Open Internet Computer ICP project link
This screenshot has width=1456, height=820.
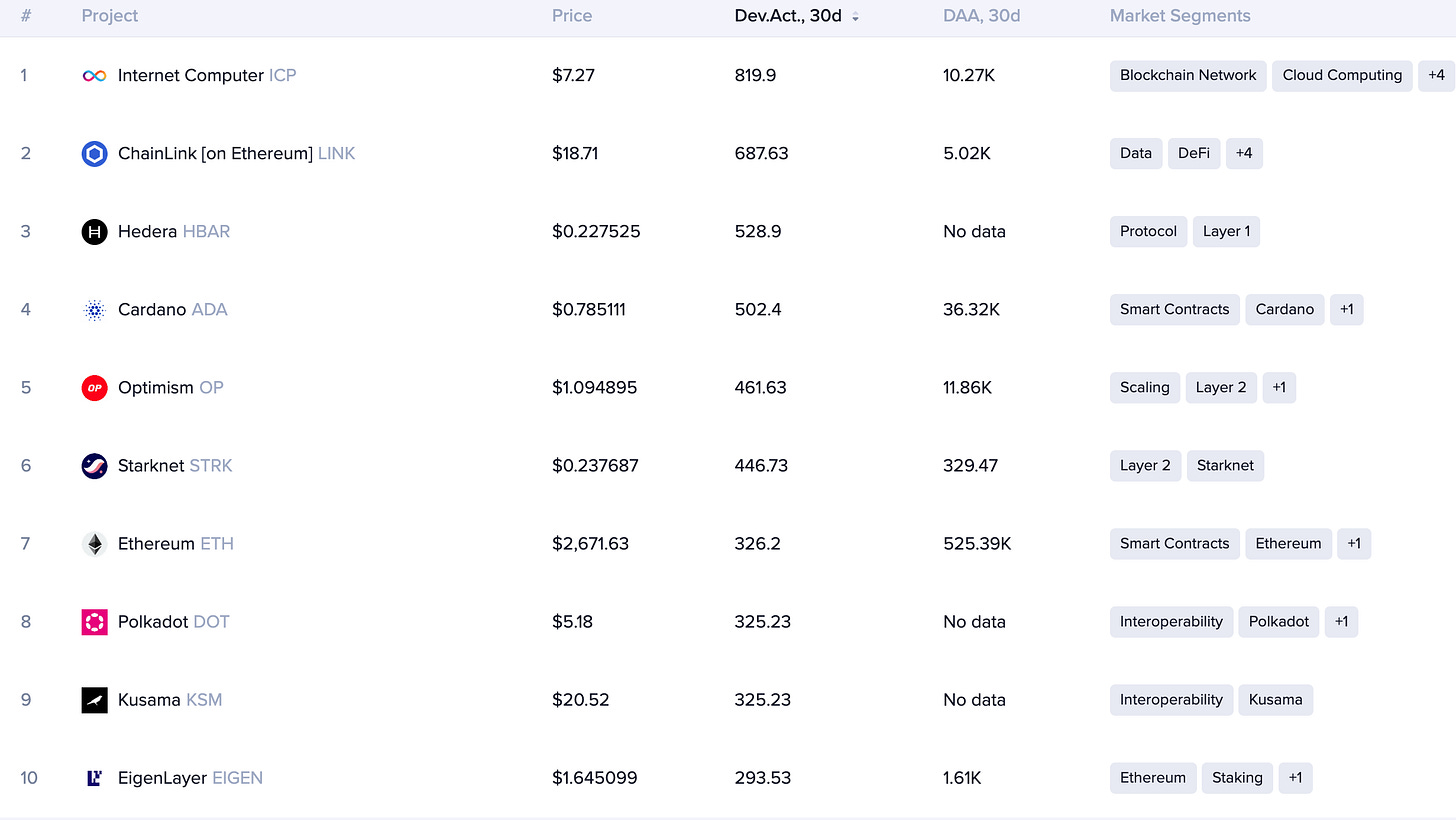coord(207,76)
